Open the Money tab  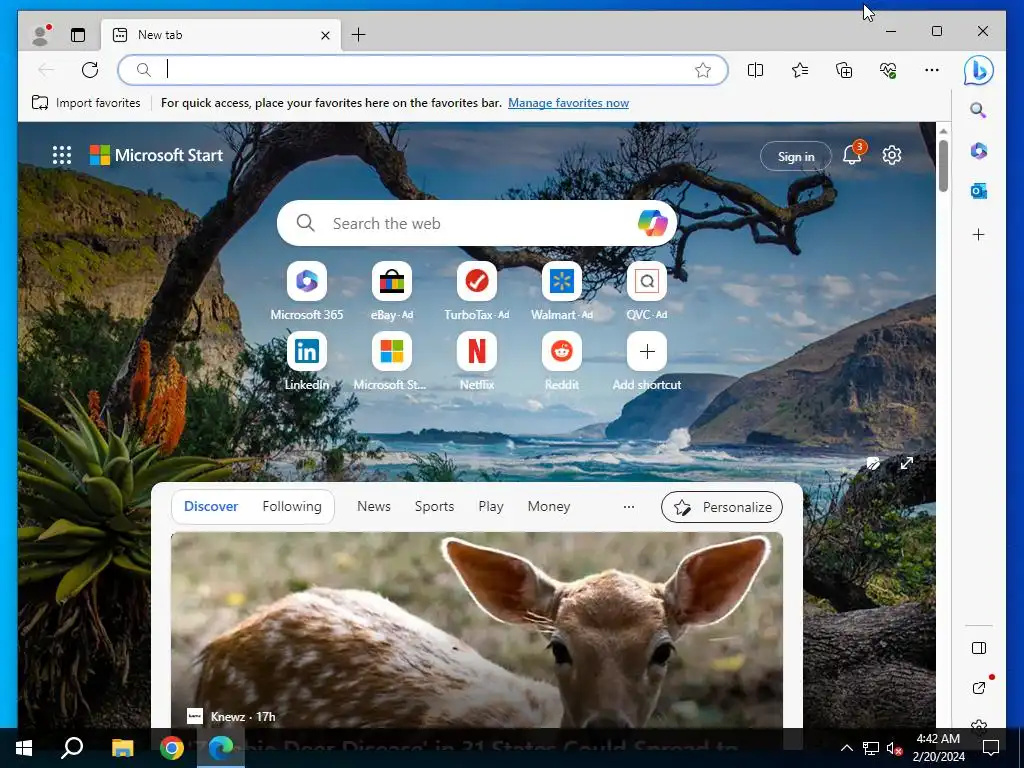[x=549, y=506]
